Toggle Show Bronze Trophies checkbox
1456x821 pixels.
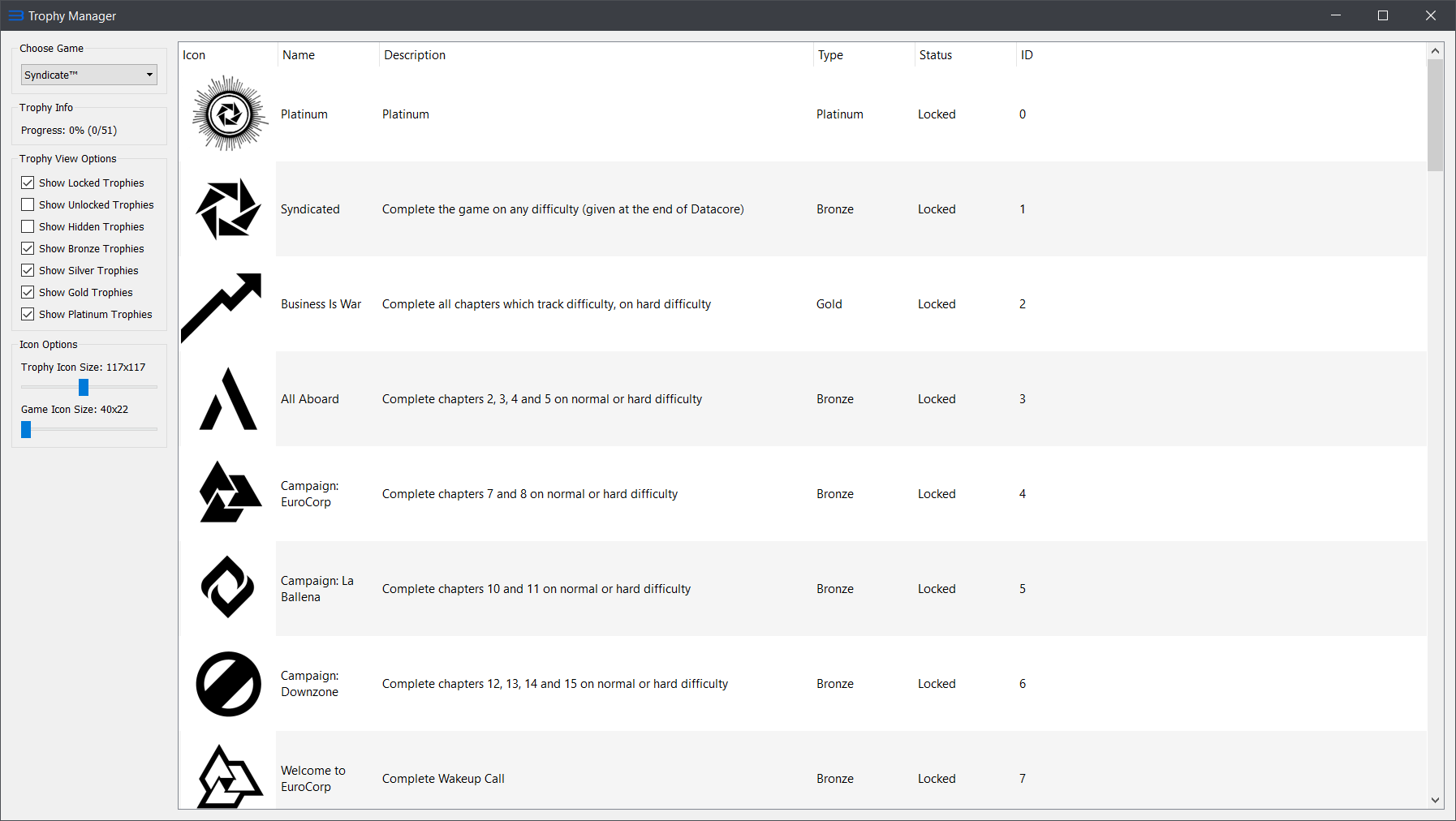tap(28, 248)
